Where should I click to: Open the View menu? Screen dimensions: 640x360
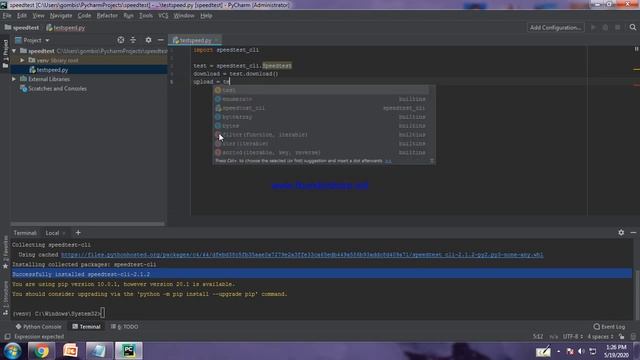[x=38, y=16]
